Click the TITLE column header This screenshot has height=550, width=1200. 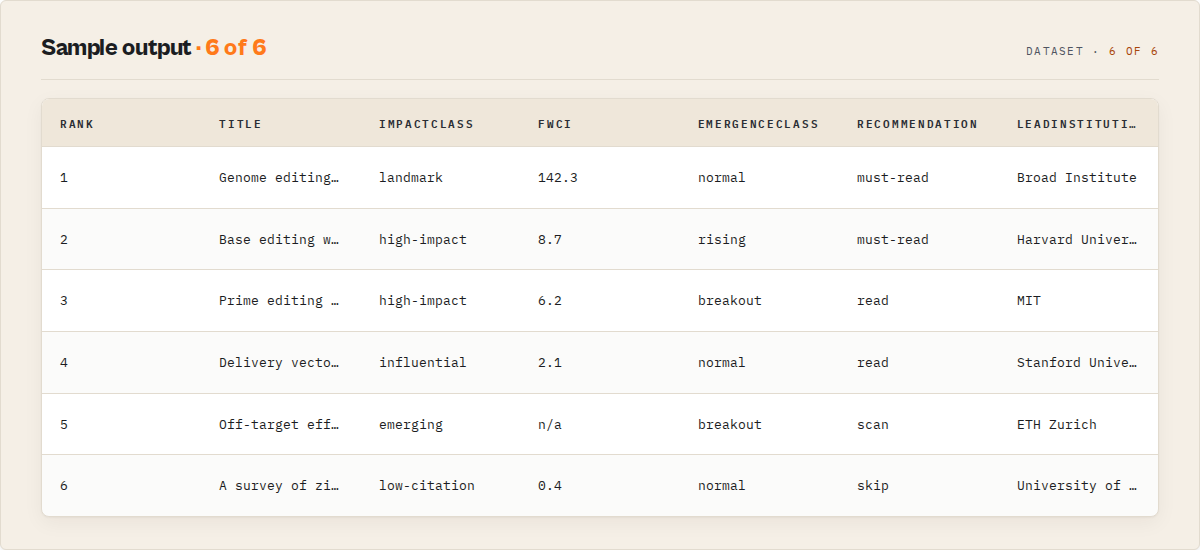point(240,124)
